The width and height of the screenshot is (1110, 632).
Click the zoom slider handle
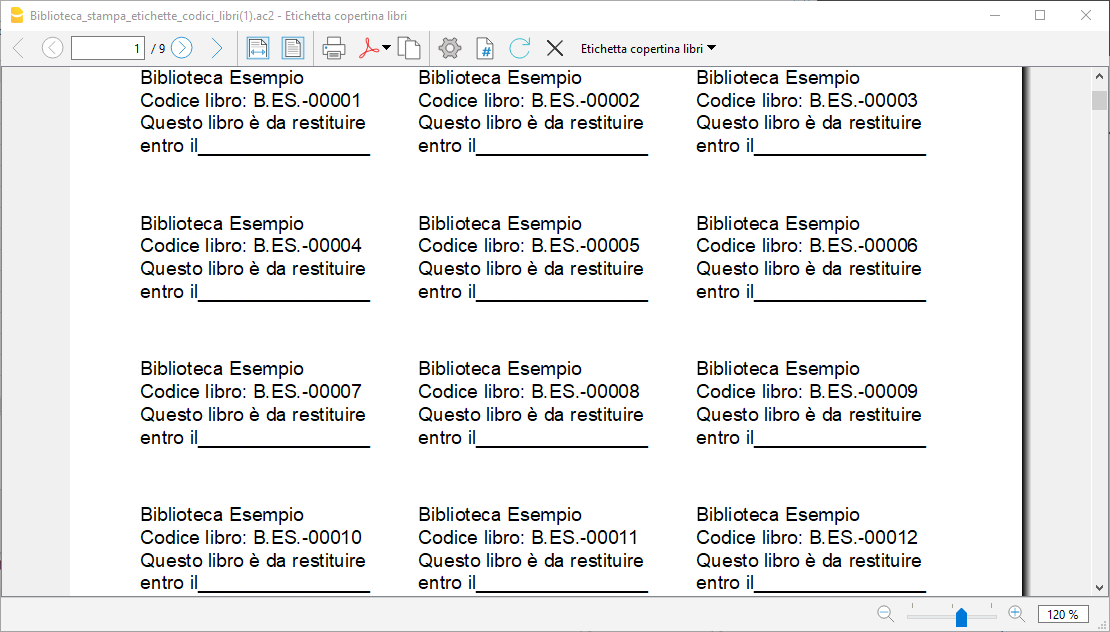pos(961,617)
